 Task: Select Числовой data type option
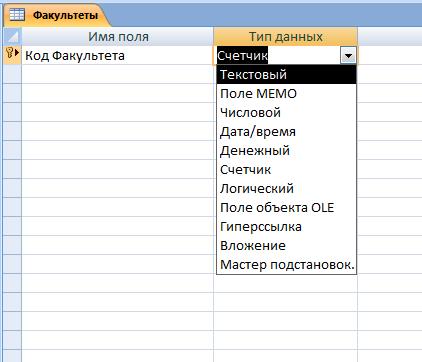286,112
